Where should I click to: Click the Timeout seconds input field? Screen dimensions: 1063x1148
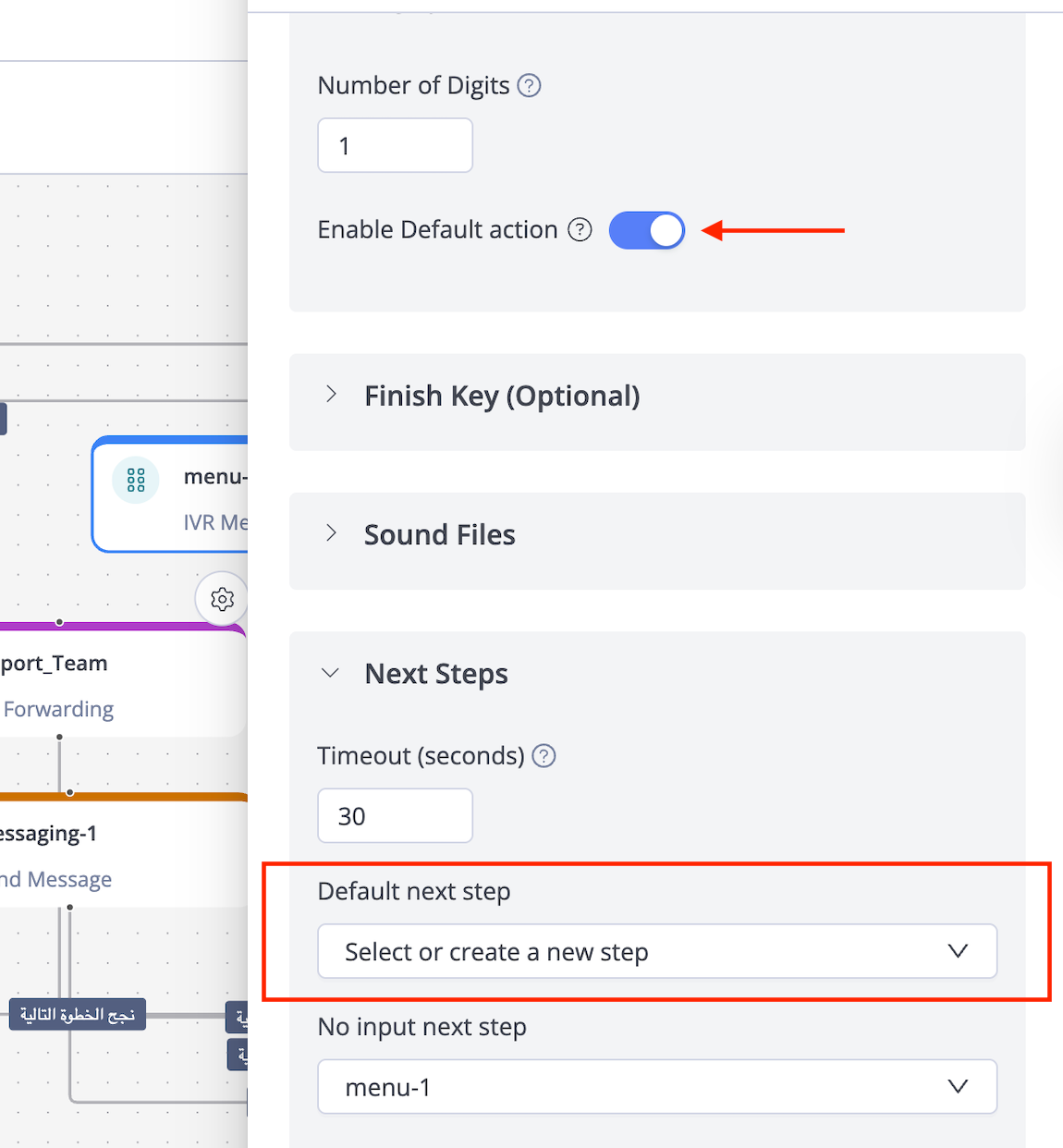[x=396, y=815]
